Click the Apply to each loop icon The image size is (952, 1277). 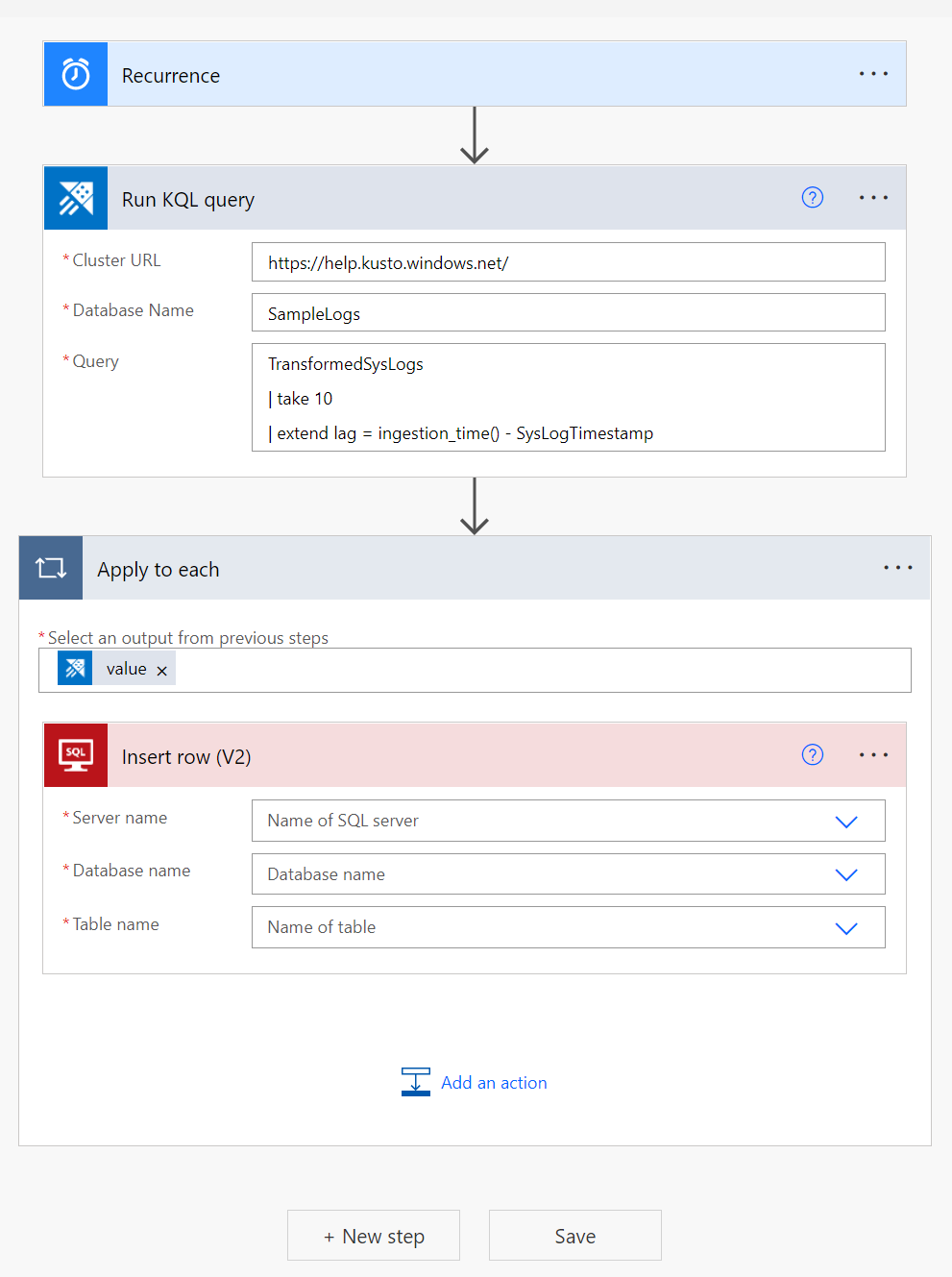point(50,567)
